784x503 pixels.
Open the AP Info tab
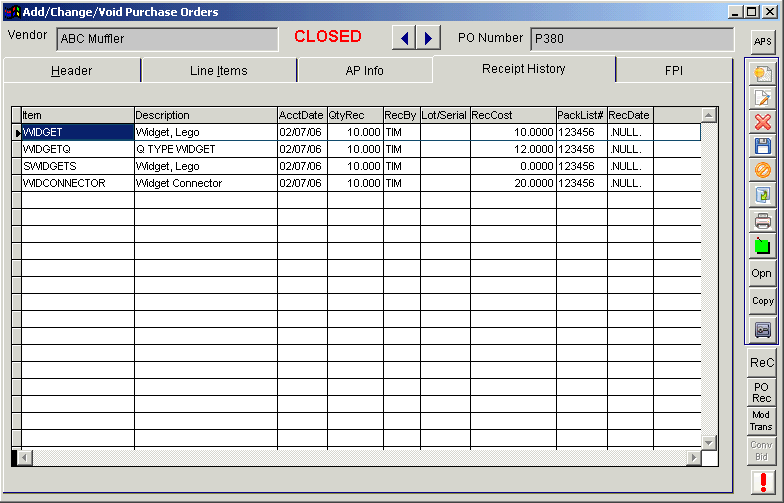click(x=364, y=70)
